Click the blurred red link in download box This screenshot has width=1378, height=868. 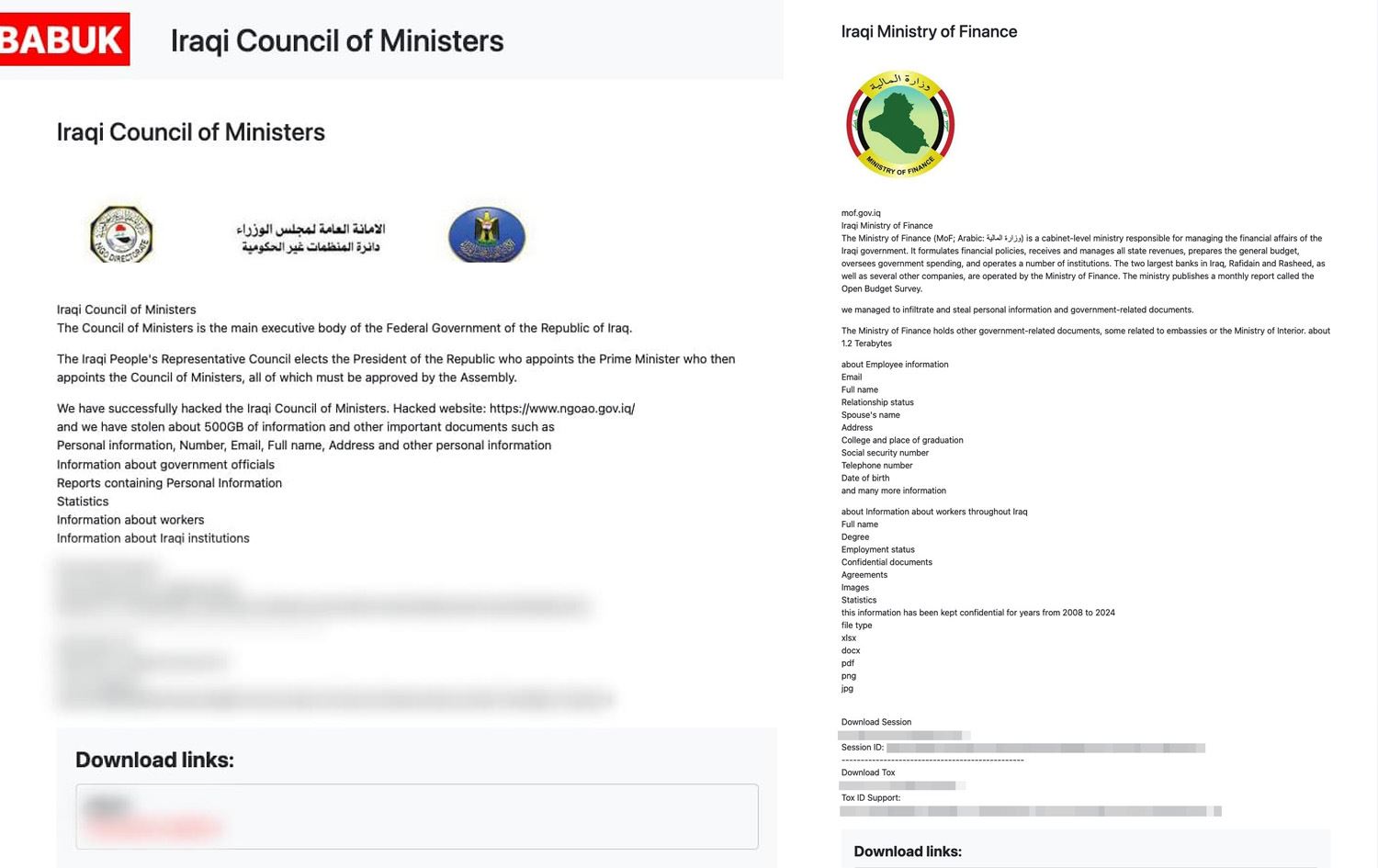click(154, 829)
